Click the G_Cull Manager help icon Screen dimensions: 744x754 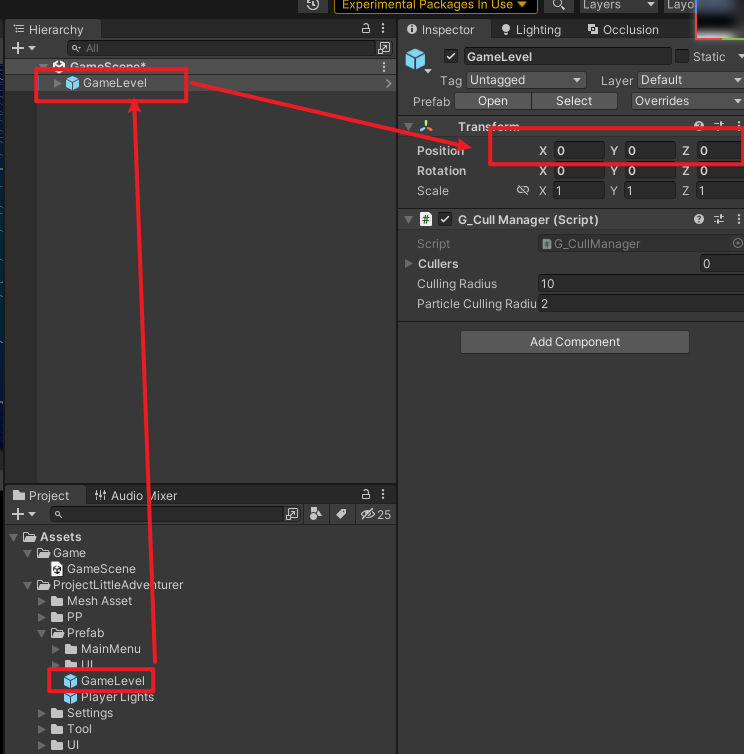[x=699, y=220]
